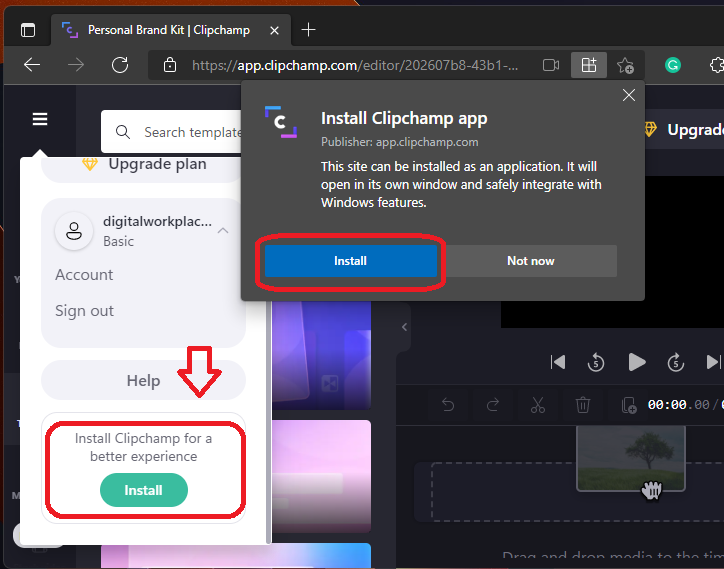Click the Duplicate clip icon
The width and height of the screenshot is (724, 569).
[628, 405]
